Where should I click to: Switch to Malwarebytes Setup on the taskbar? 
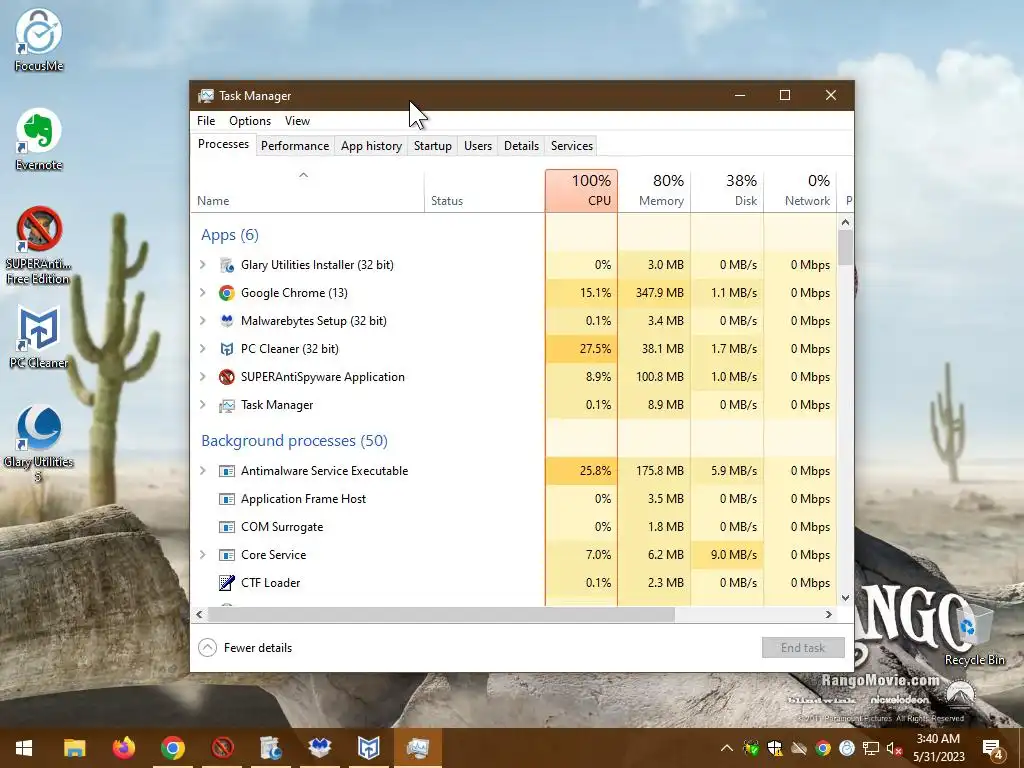point(319,748)
